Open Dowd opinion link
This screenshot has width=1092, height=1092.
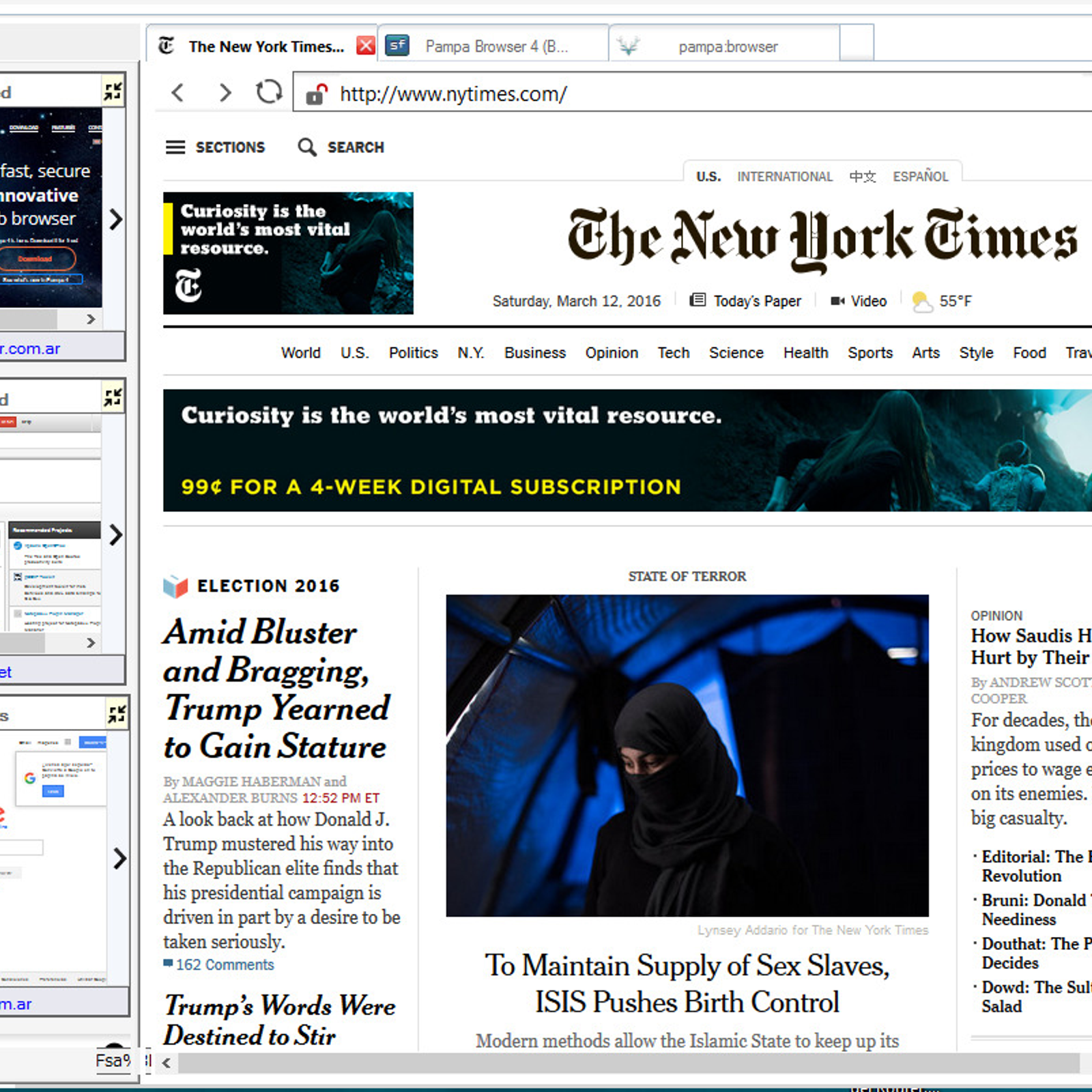tap(1036, 997)
